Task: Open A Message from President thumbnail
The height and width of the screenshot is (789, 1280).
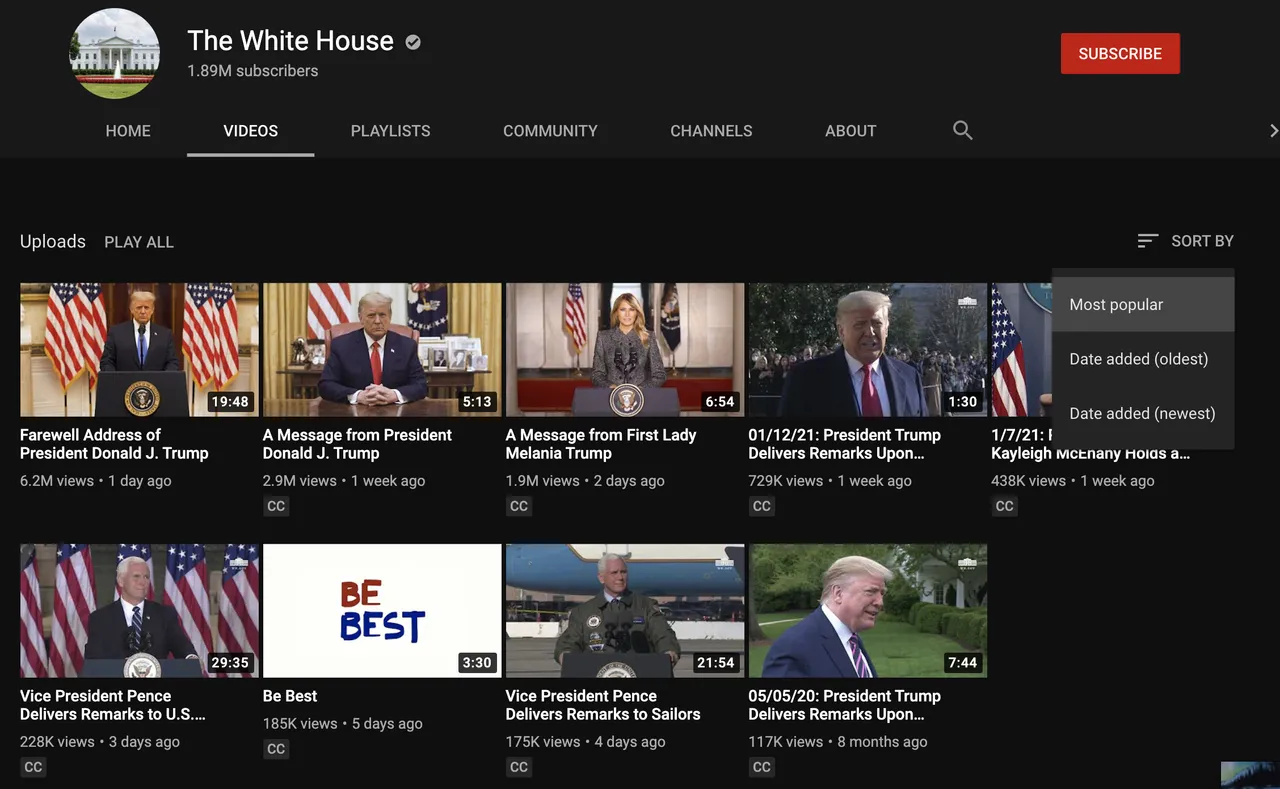Action: point(382,350)
